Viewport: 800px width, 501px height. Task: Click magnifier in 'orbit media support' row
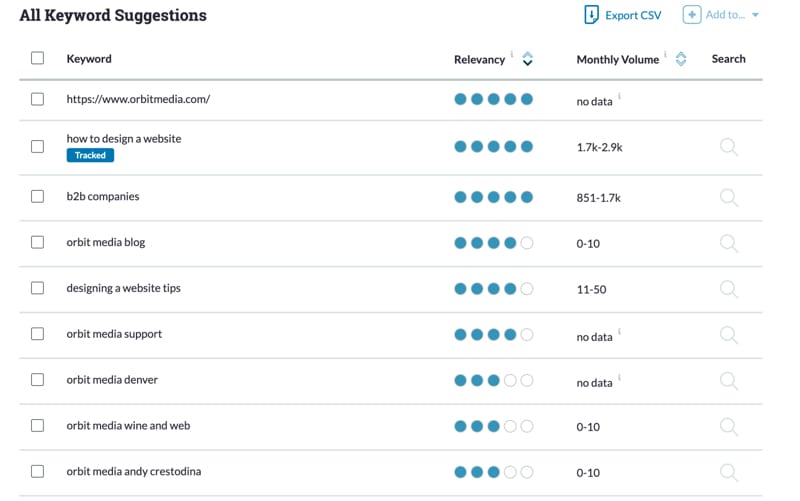(729, 335)
